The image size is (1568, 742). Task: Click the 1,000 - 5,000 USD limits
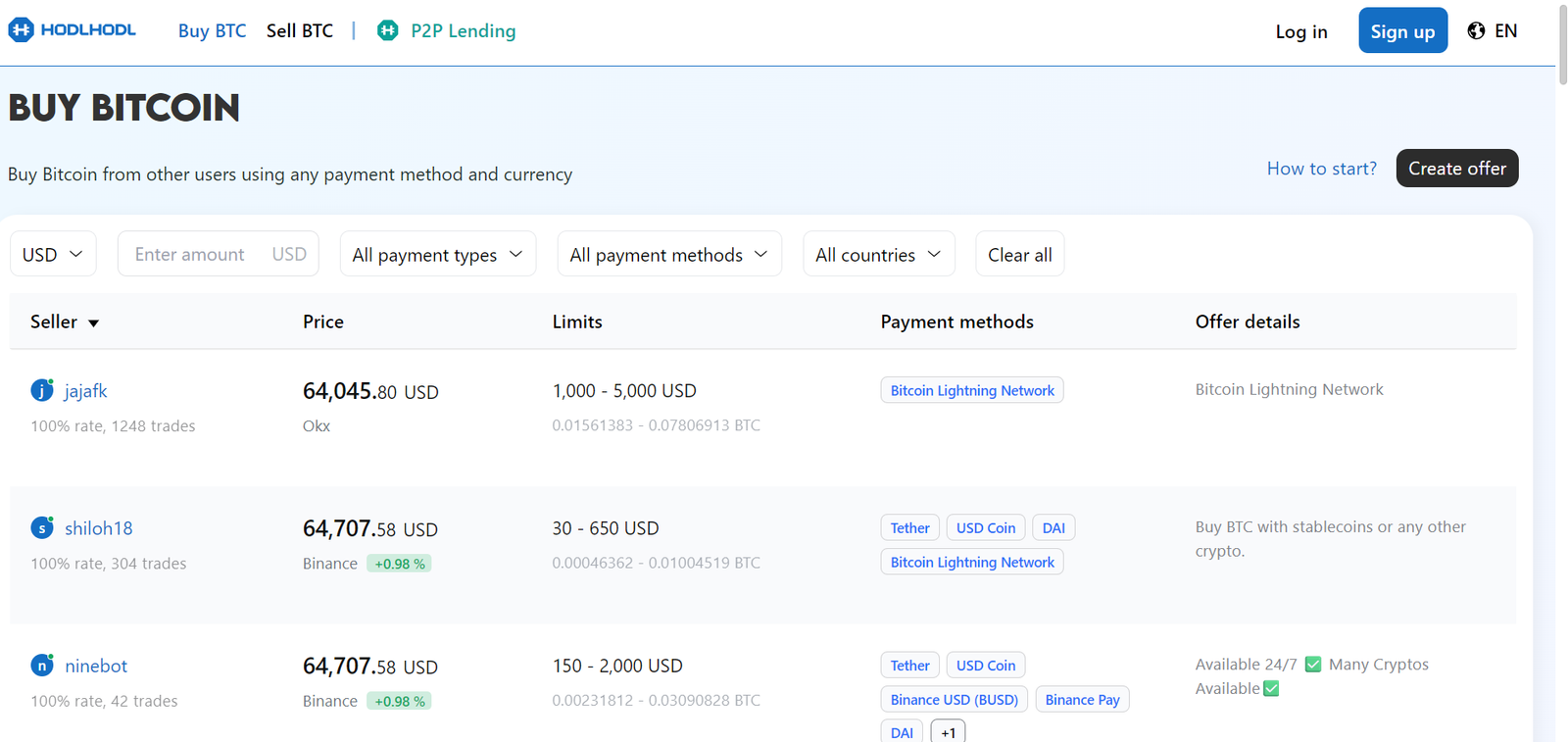point(624,390)
